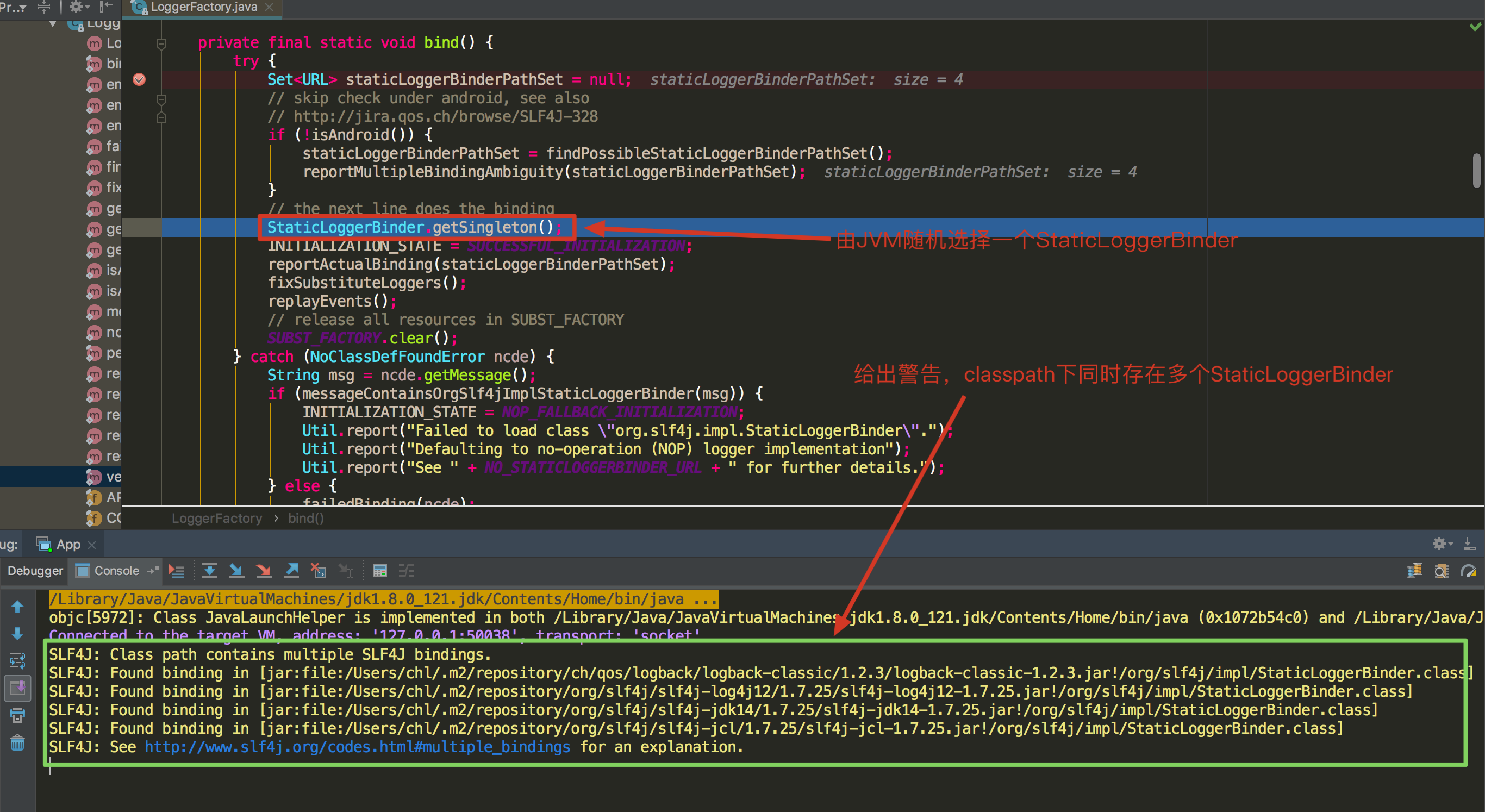
Task: Click the red Force Step Into icon
Action: [x=264, y=571]
